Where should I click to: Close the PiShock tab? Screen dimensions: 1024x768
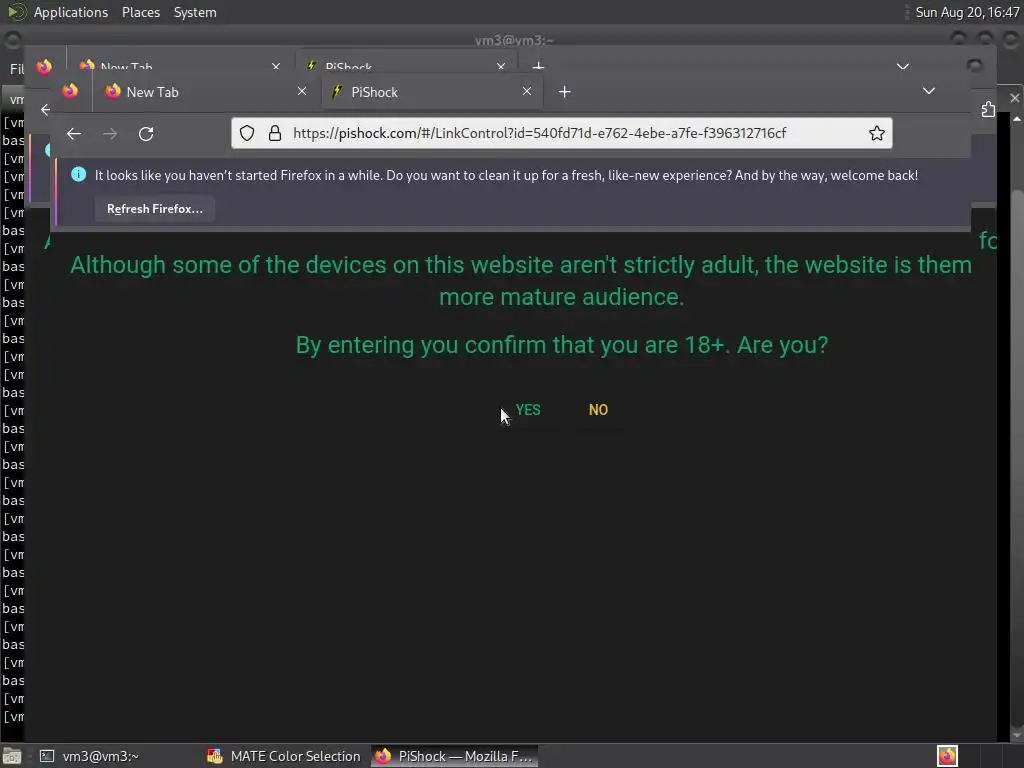(527, 91)
